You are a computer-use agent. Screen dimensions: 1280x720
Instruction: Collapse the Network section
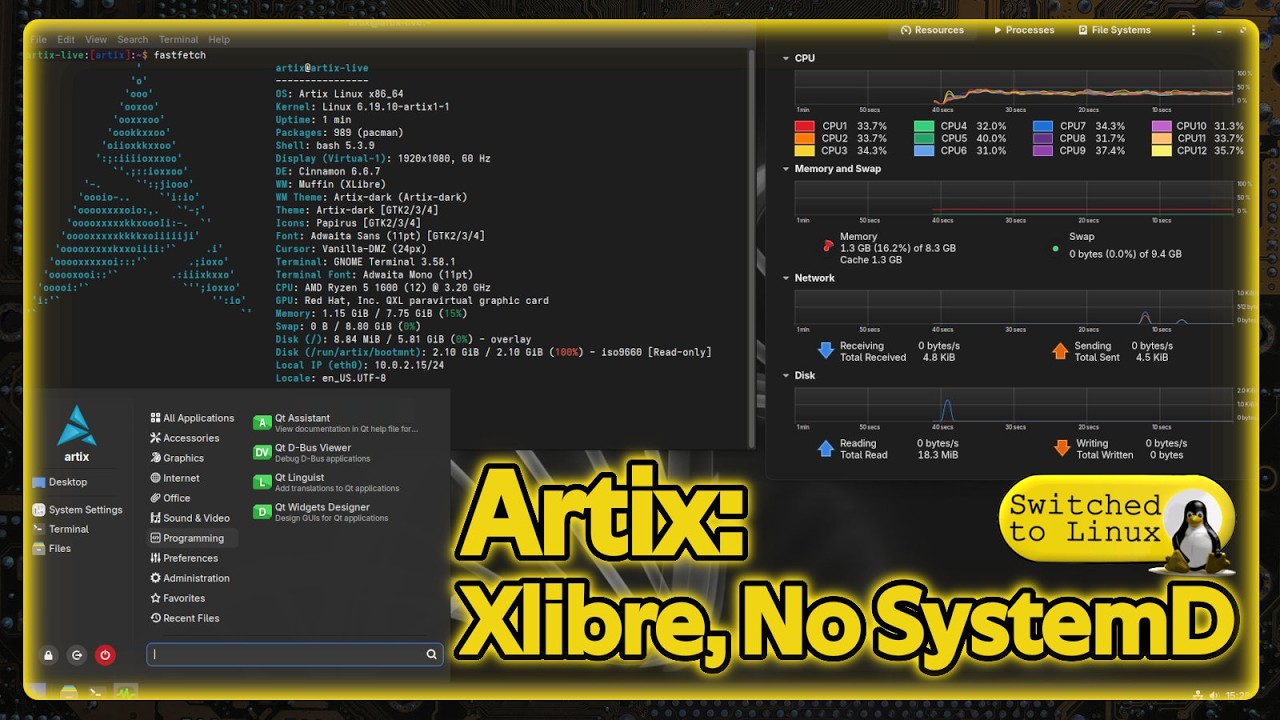pos(787,278)
